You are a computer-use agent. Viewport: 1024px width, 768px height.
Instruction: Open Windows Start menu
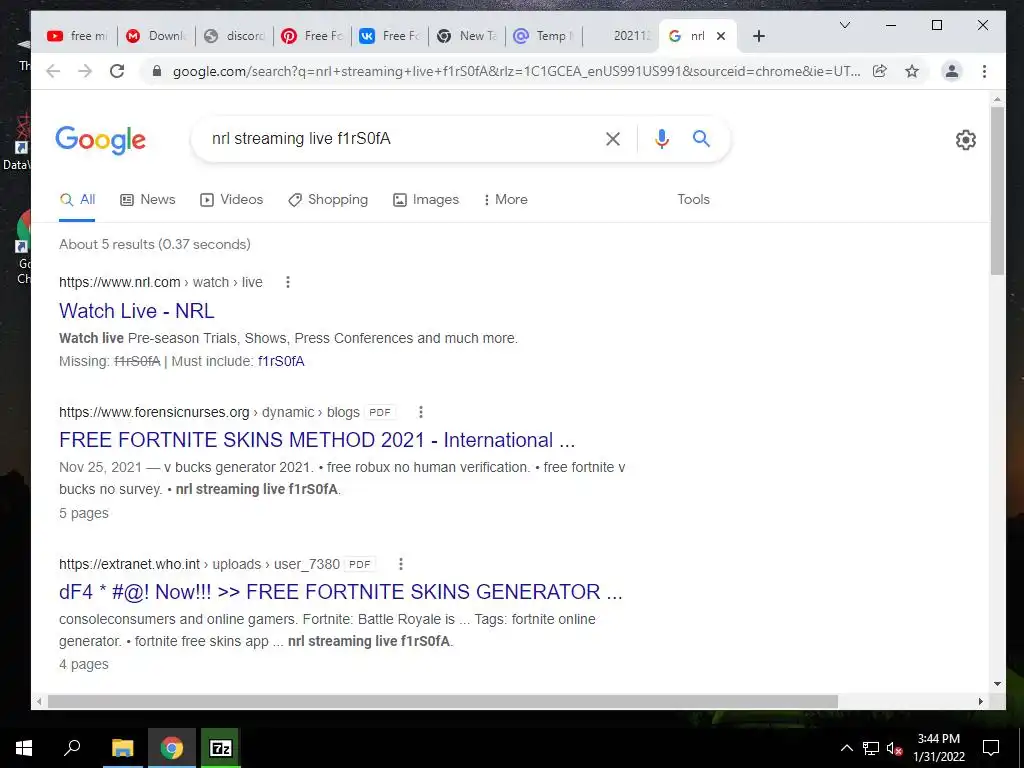24,748
